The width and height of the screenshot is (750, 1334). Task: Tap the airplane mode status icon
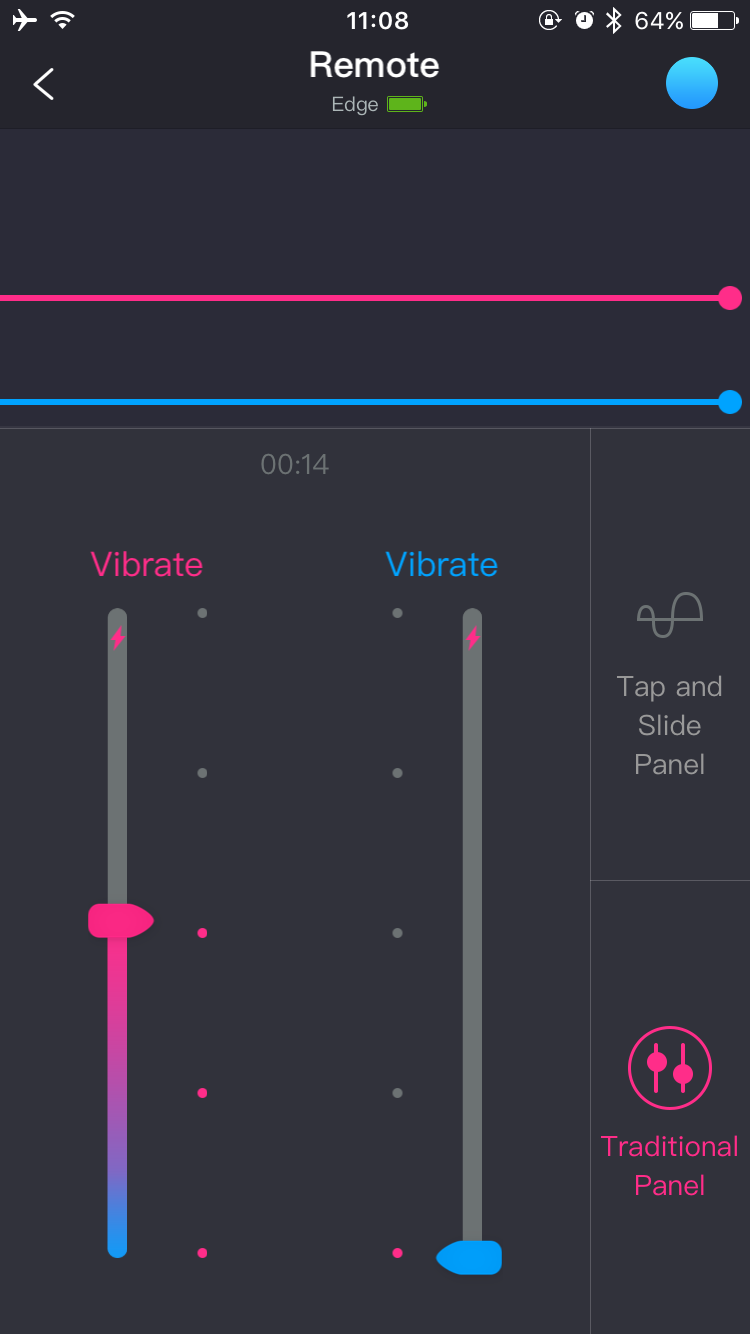[x=25, y=20]
